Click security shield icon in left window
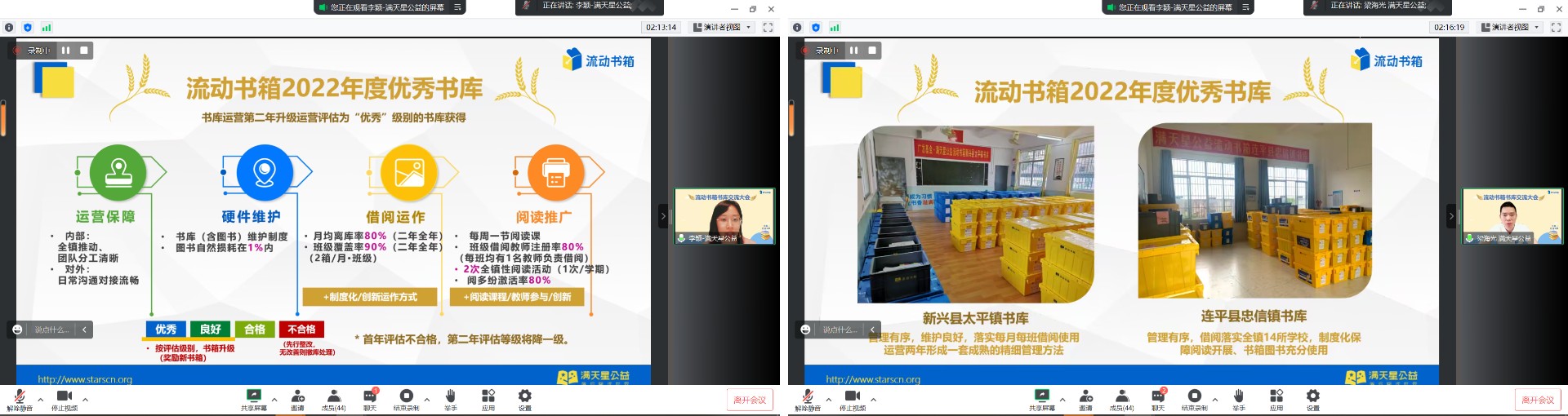The width and height of the screenshot is (1568, 416). point(28,27)
